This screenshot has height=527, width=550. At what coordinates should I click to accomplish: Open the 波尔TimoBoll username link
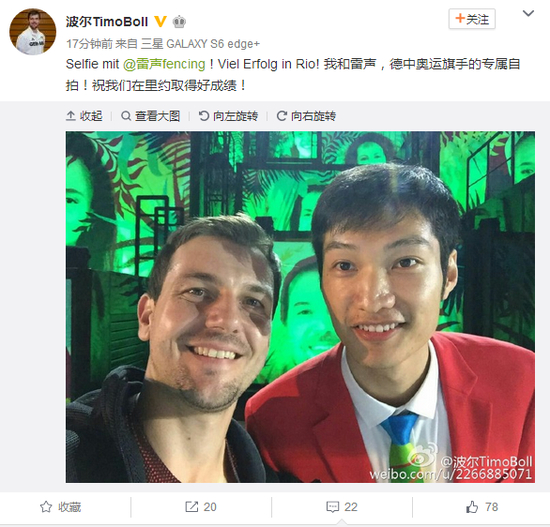(x=107, y=22)
